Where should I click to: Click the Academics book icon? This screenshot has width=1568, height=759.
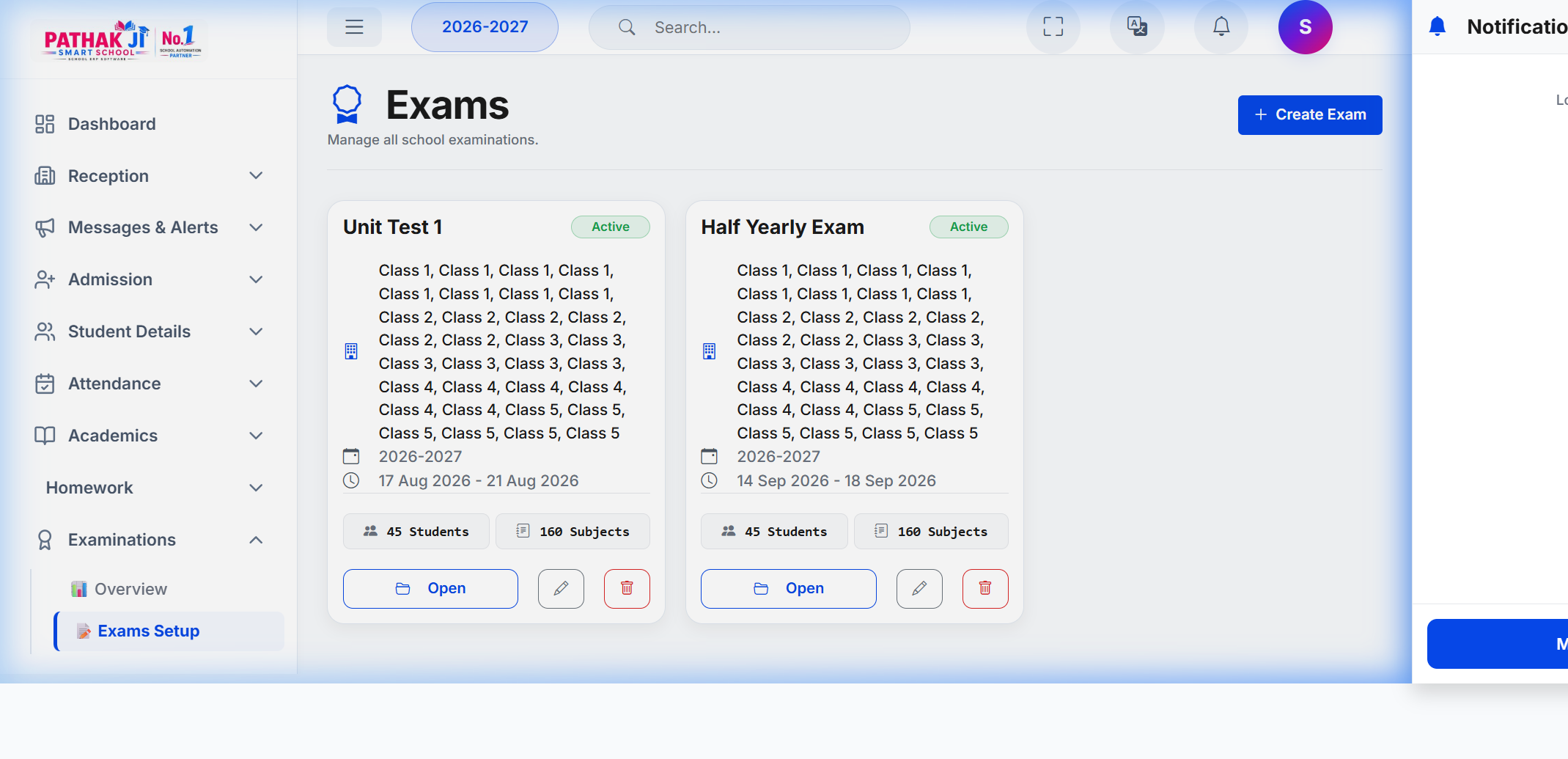(45, 436)
